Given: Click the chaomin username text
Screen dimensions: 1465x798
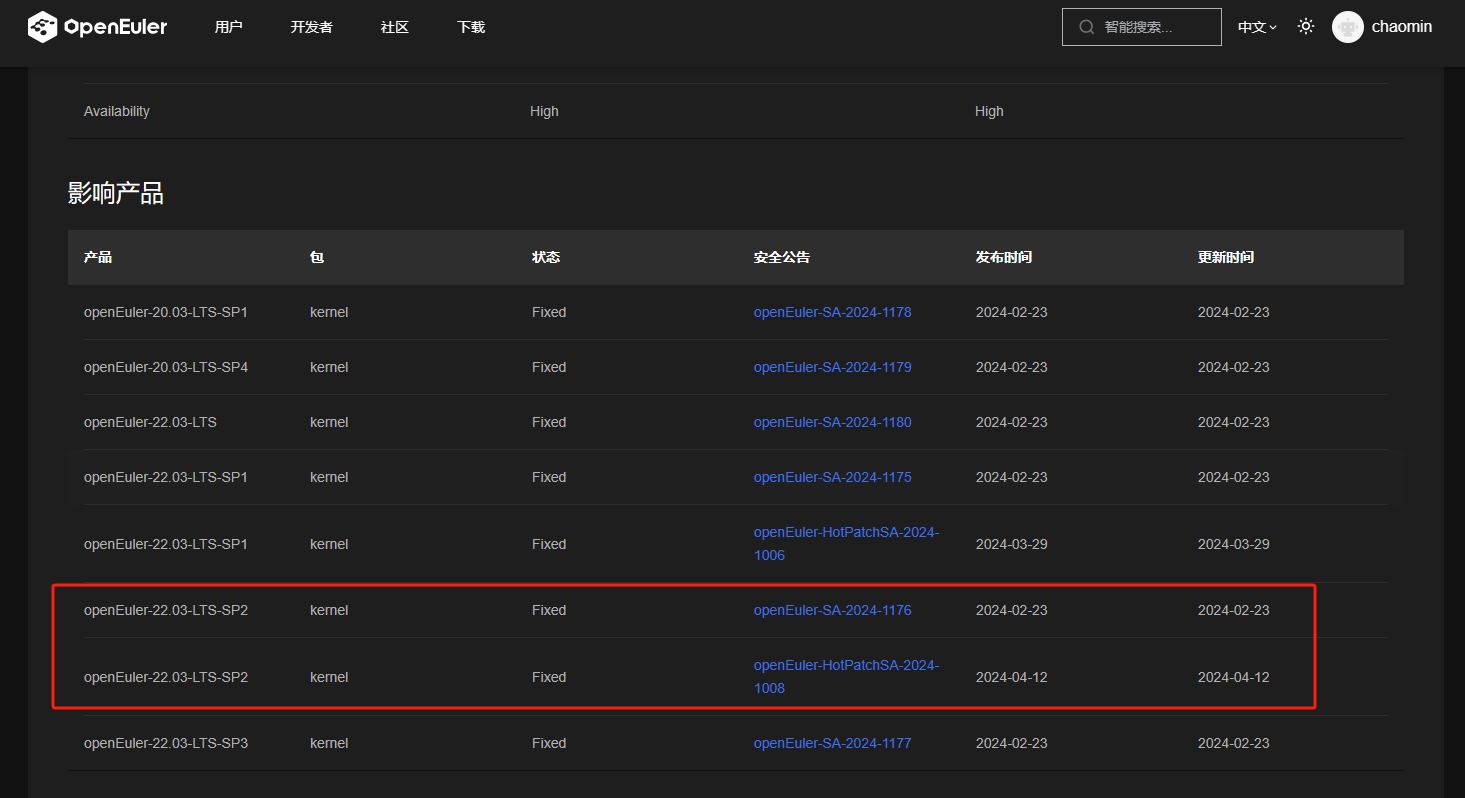Looking at the screenshot, I should (x=1401, y=27).
